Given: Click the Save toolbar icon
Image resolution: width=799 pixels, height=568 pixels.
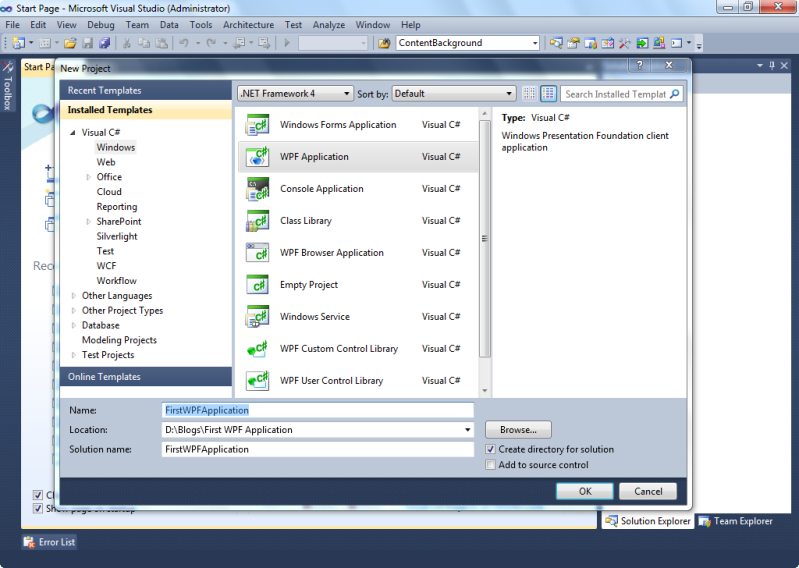Looking at the screenshot, I should (88, 43).
